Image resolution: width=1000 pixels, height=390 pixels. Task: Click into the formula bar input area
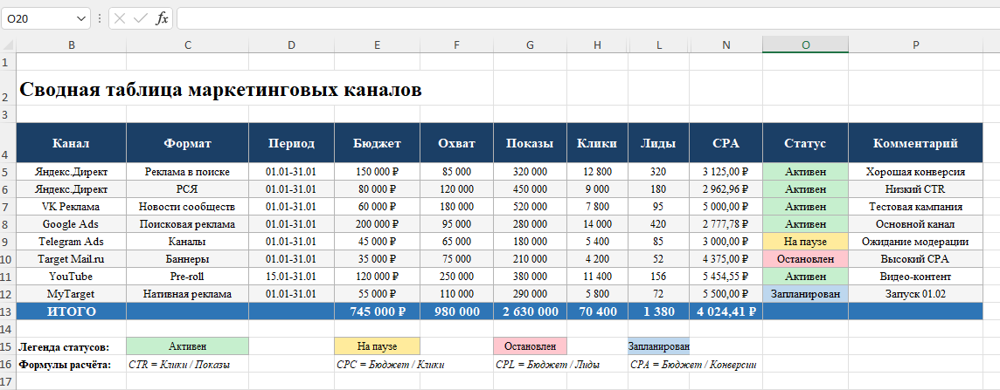[x=588, y=18]
